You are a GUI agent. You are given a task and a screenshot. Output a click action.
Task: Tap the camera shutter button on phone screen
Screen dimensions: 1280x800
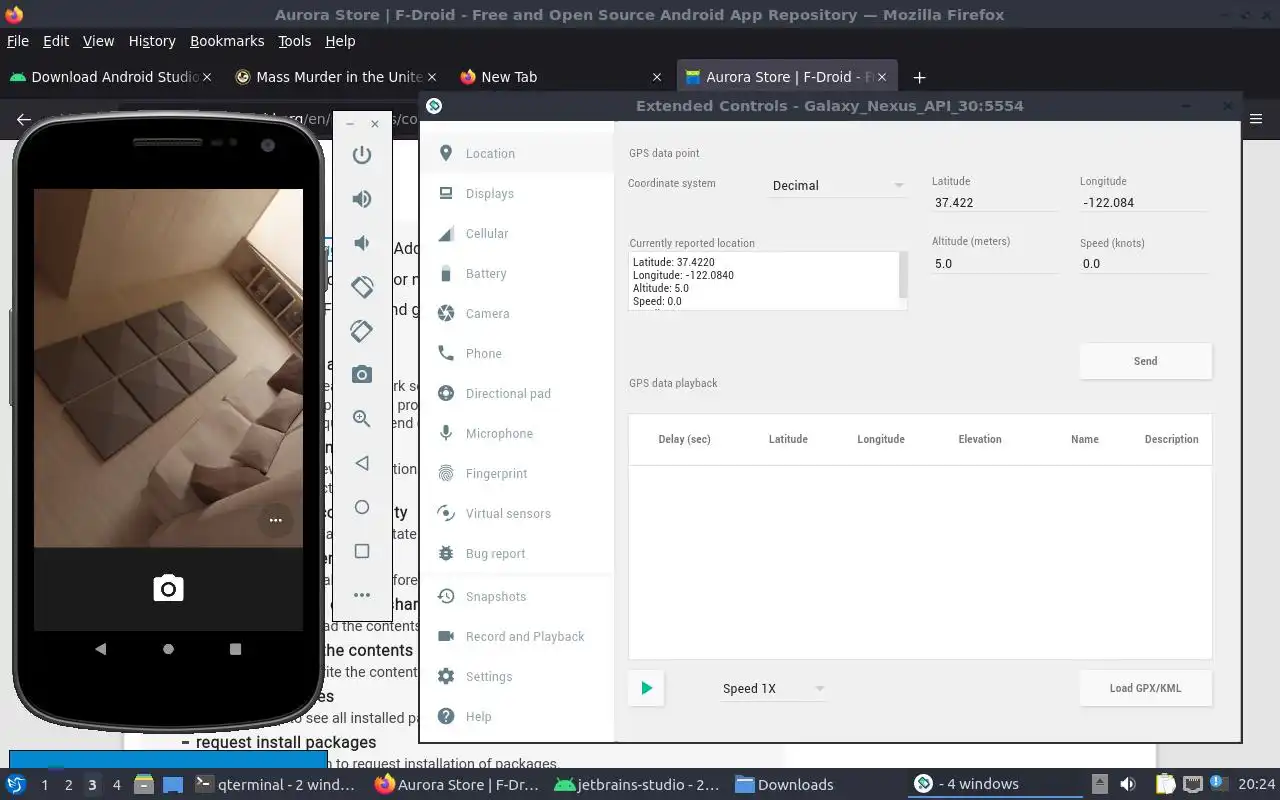168,588
